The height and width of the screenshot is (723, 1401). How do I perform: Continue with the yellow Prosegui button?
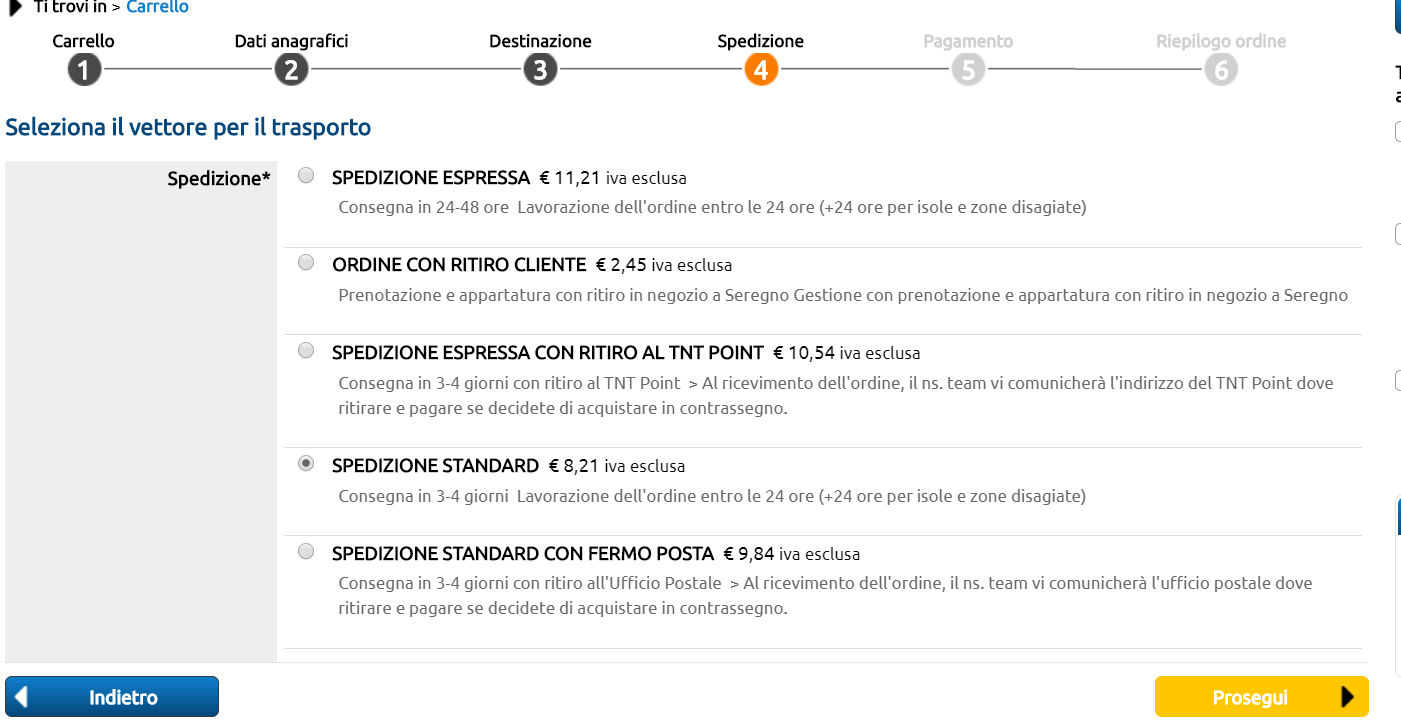tap(1262, 697)
